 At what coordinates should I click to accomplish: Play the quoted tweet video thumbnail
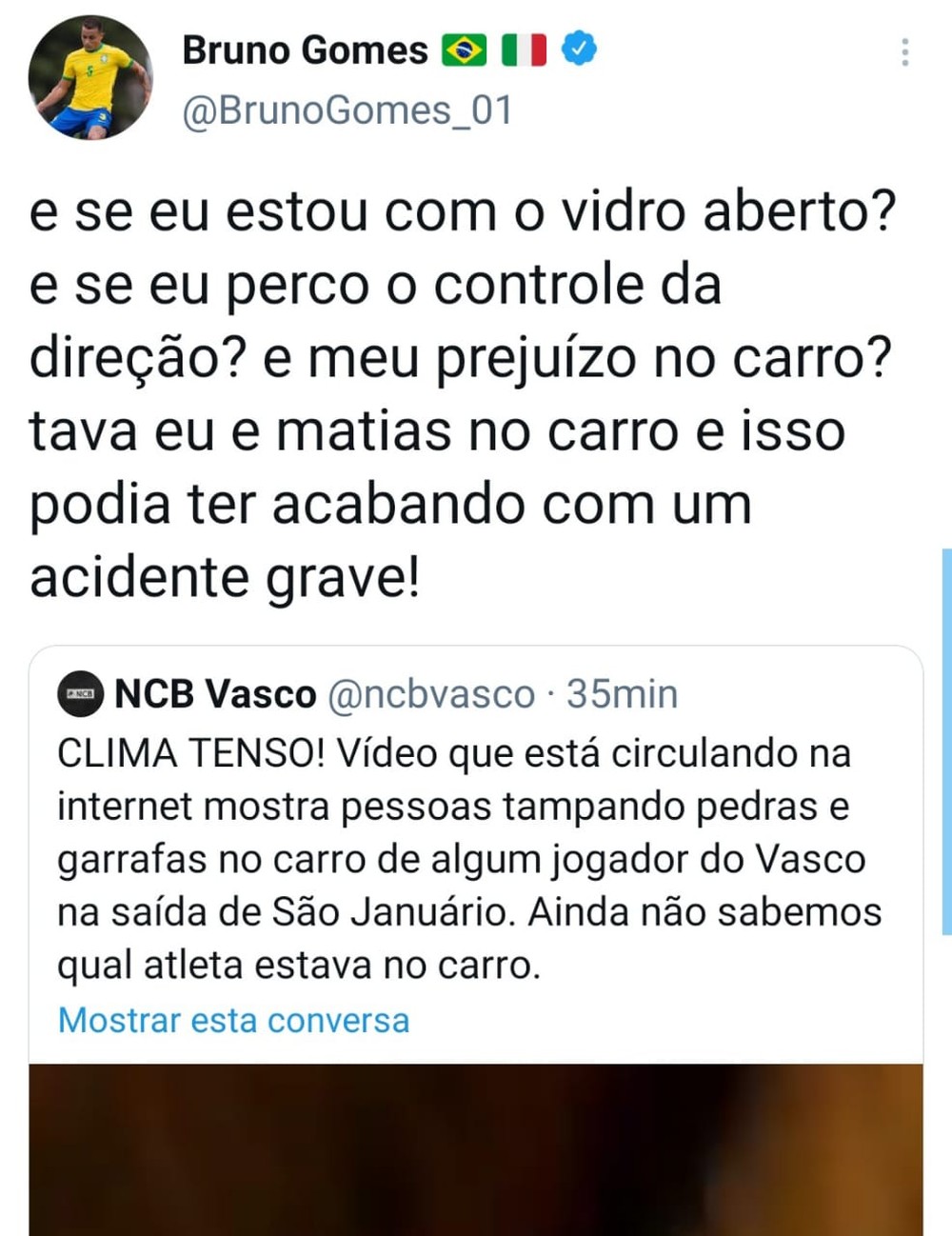pyautogui.click(x=476, y=1149)
